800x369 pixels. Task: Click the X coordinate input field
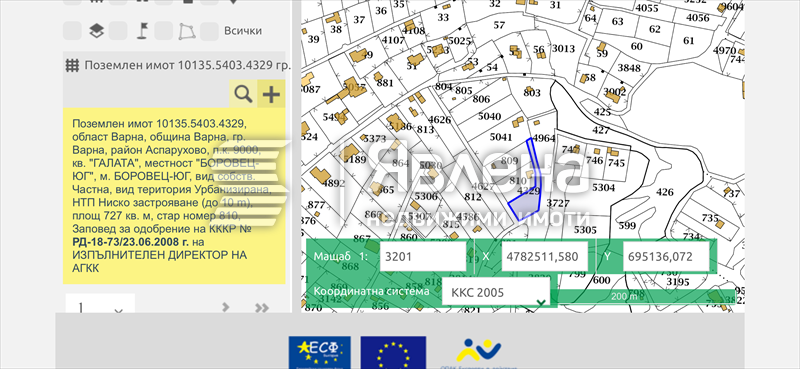(x=545, y=256)
